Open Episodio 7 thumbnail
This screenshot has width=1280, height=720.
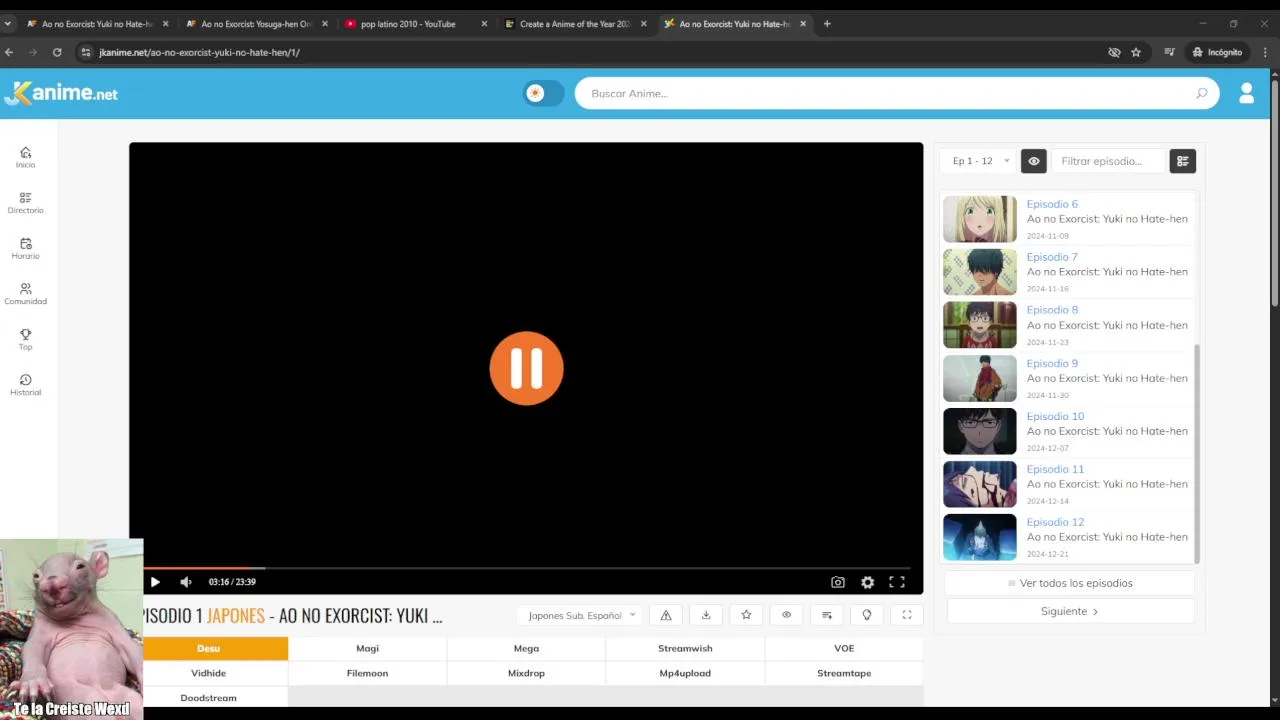point(980,272)
